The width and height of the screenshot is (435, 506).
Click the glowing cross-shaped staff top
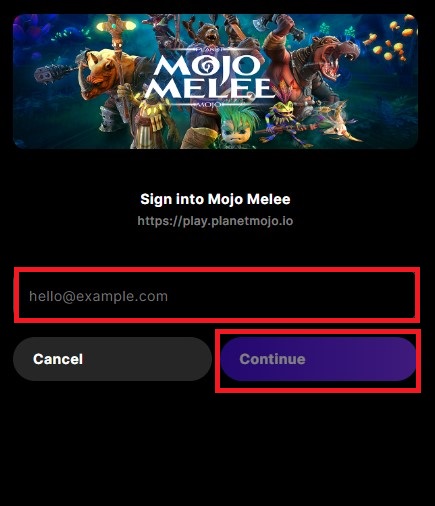coord(116,26)
